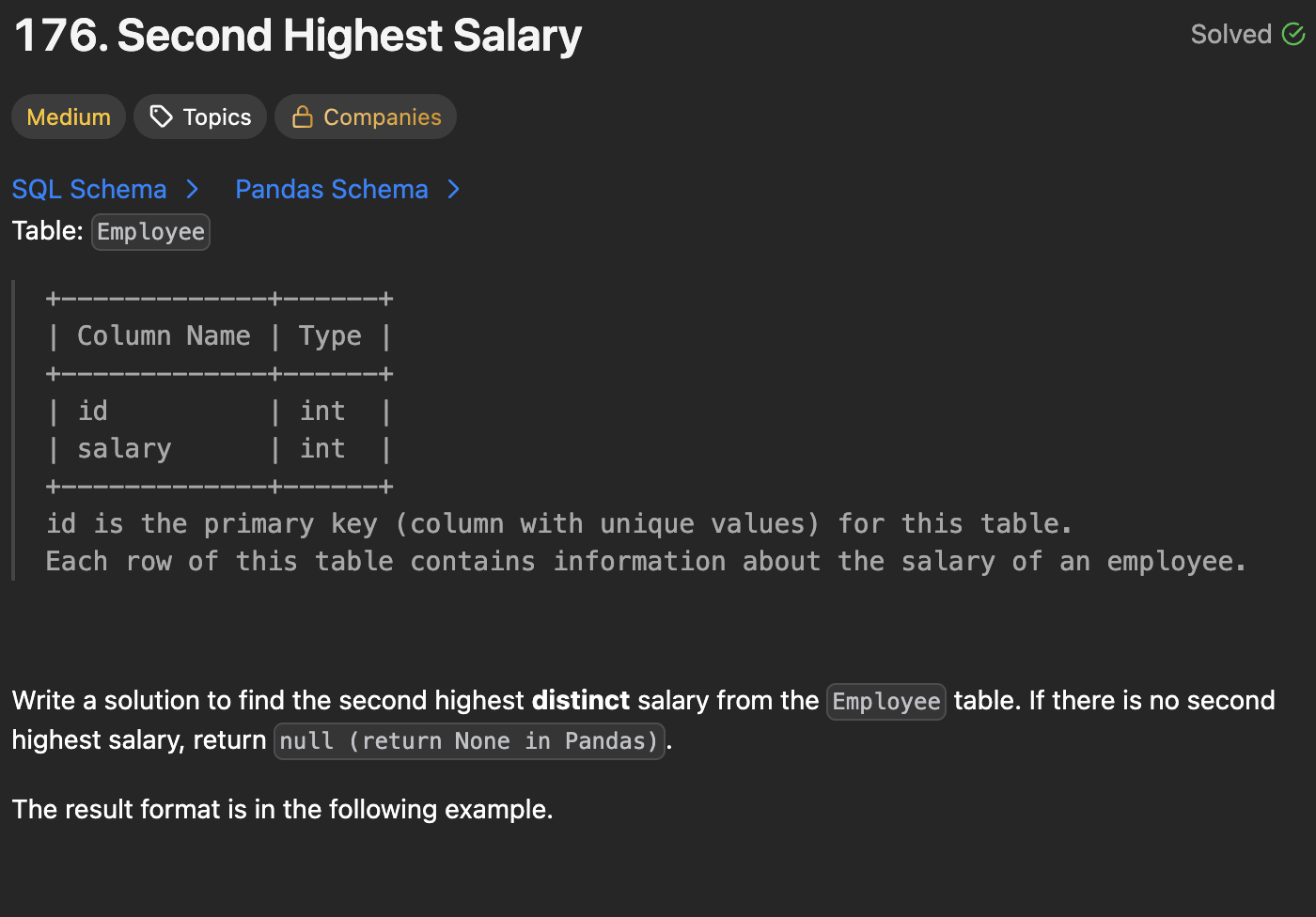Click the result format sentence
The width and height of the screenshot is (1316, 917).
tap(282, 810)
